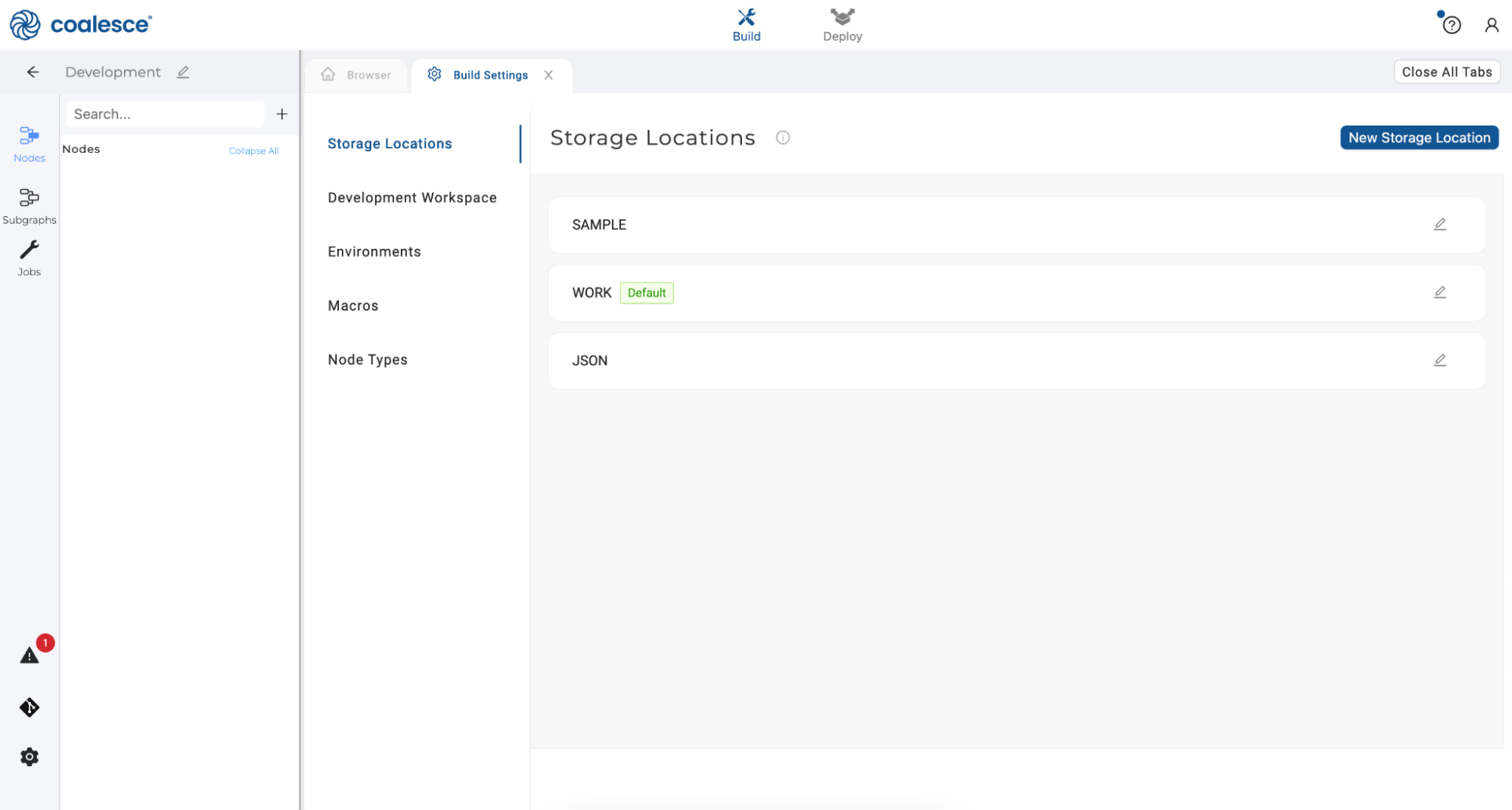
Task: Open the Subgraphs sidebar panel
Action: tap(29, 206)
